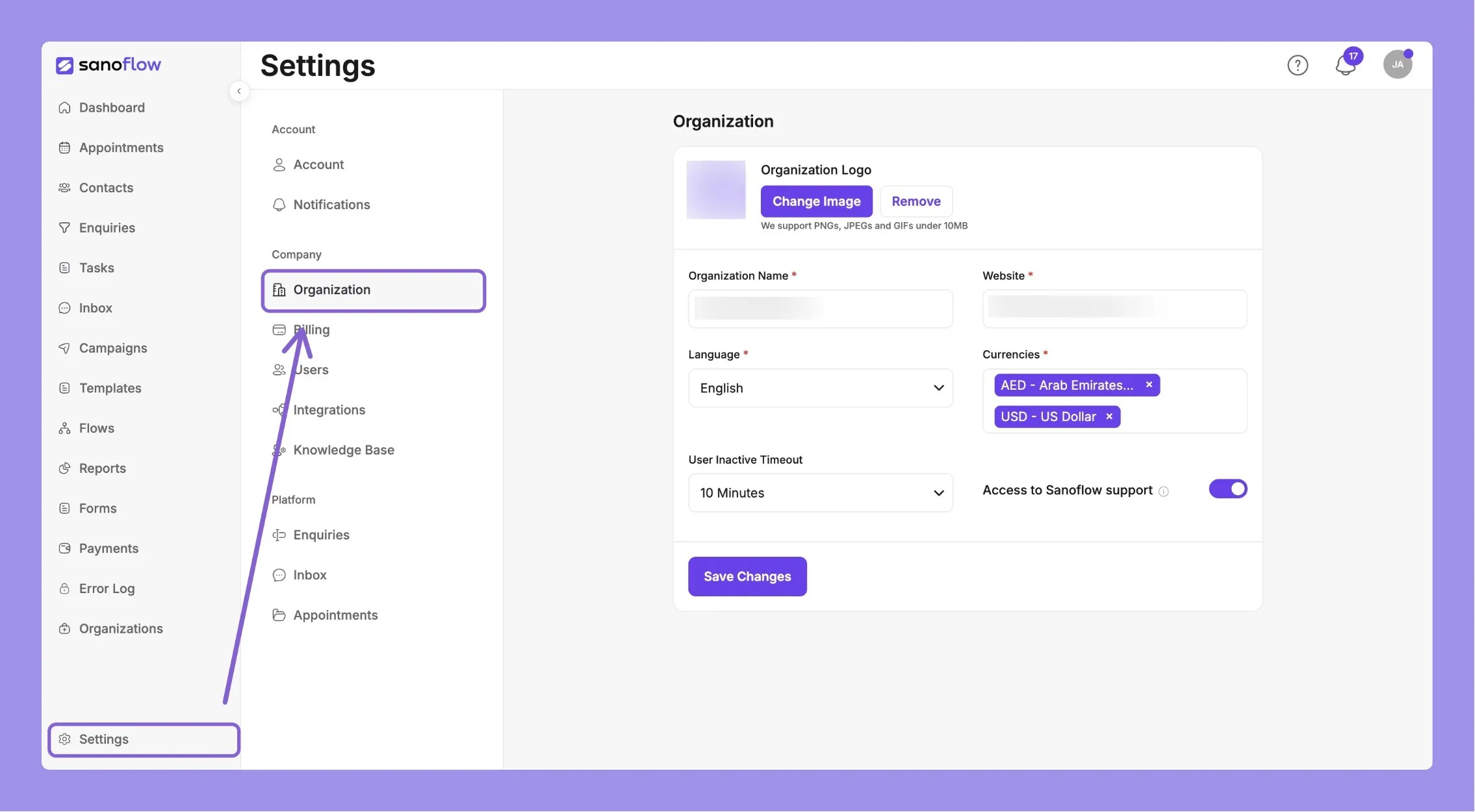Open the JA user avatar menu
Image resolution: width=1475 pixels, height=812 pixels.
[1397, 64]
